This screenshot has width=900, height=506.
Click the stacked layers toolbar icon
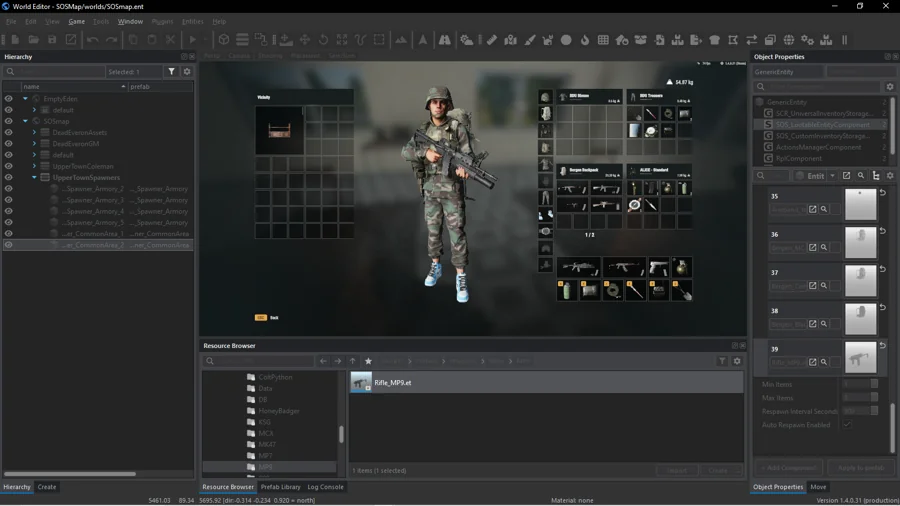(242, 40)
